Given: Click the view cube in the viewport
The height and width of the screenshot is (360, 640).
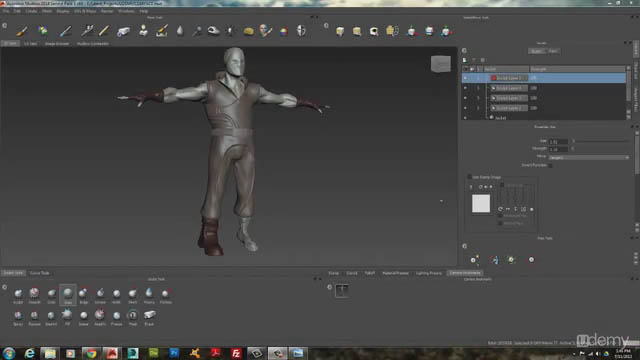Looking at the screenshot, I should point(441,64).
